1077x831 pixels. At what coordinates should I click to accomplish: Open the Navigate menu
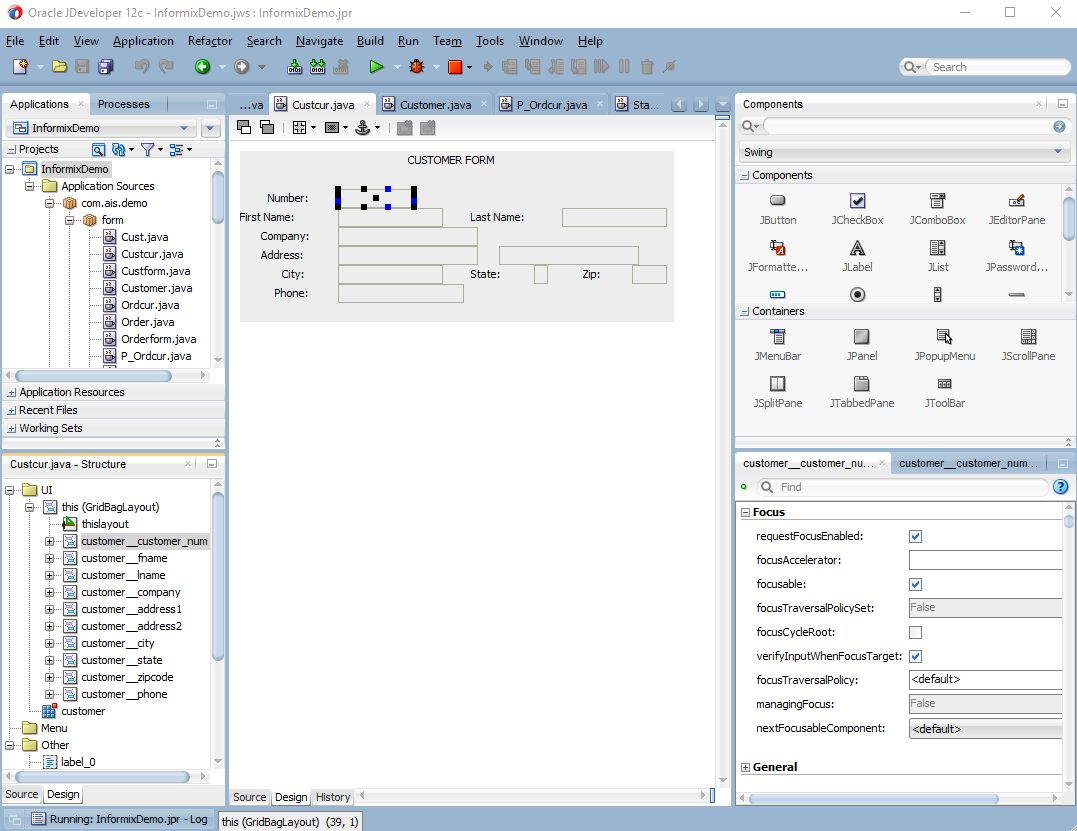pos(319,41)
